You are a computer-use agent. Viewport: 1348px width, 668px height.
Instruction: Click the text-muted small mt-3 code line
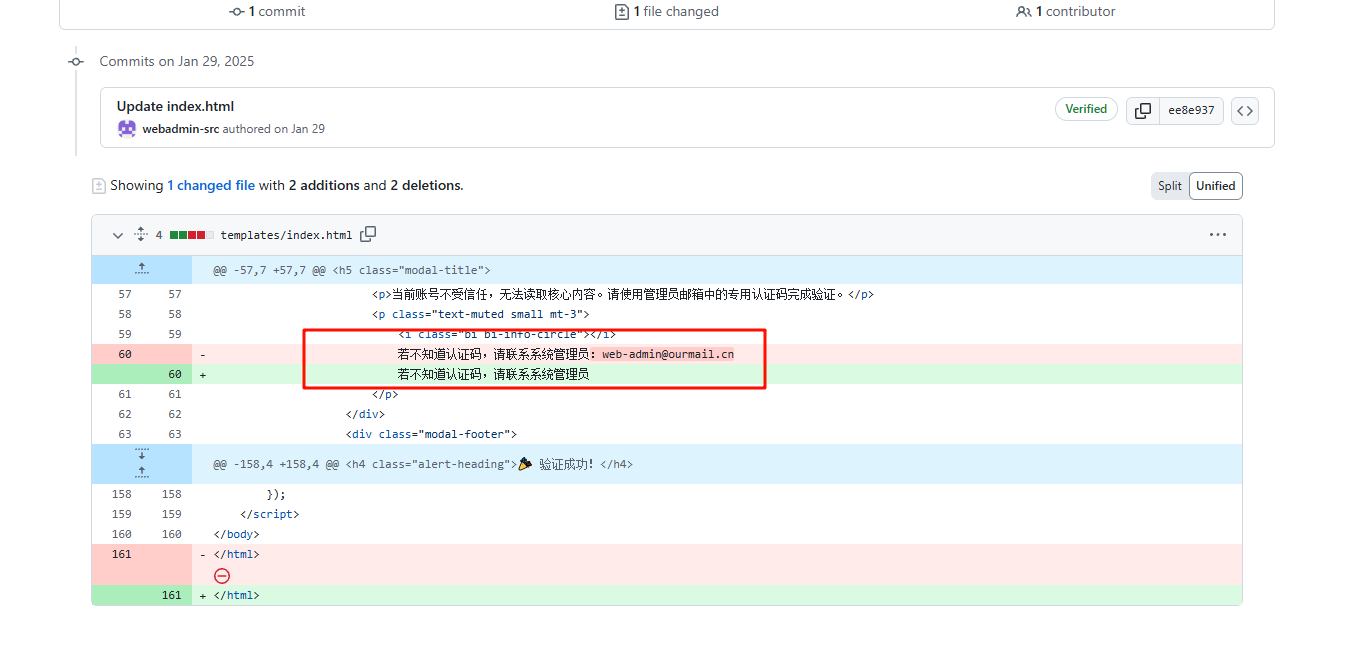click(481, 314)
